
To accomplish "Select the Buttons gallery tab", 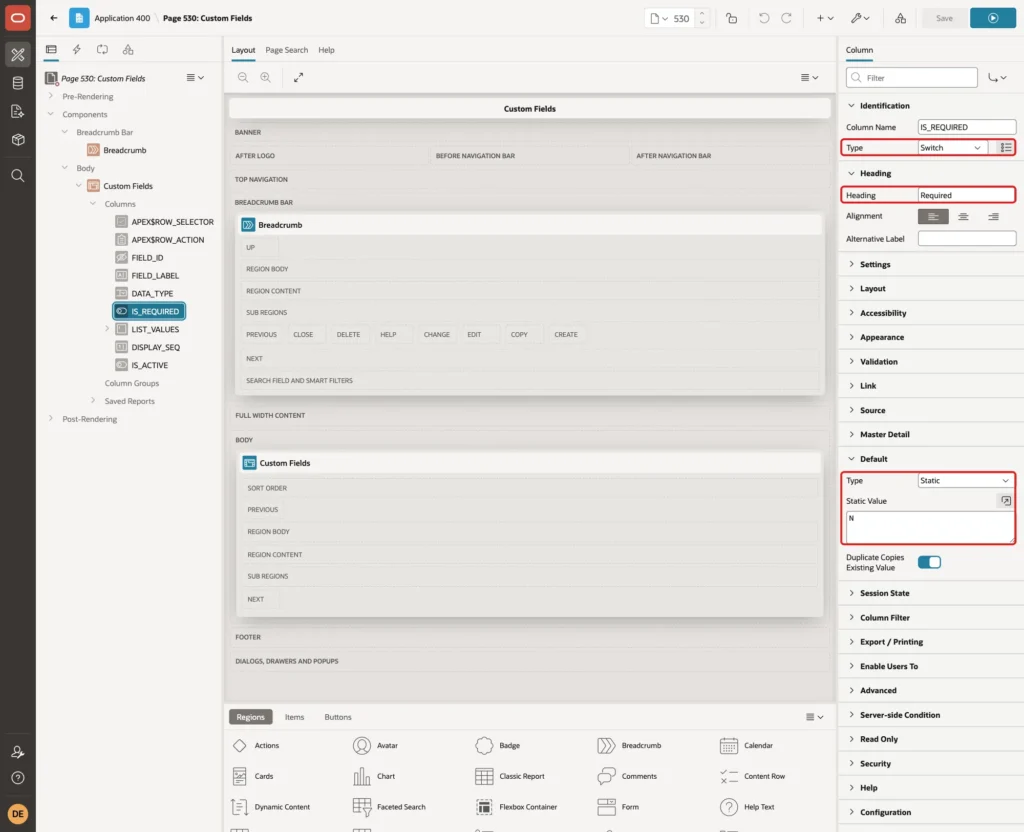I will pos(338,717).
